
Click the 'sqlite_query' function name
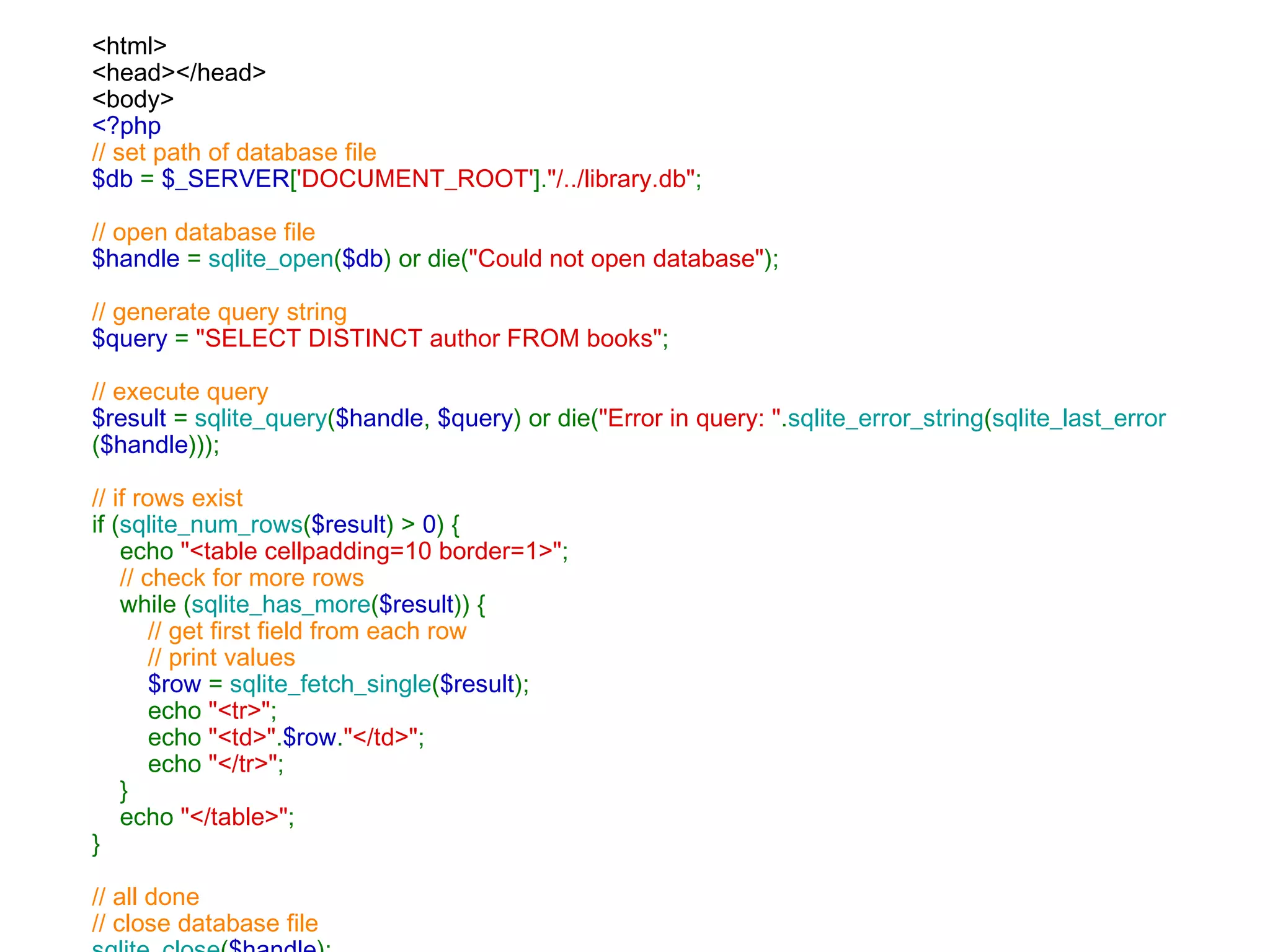point(260,418)
